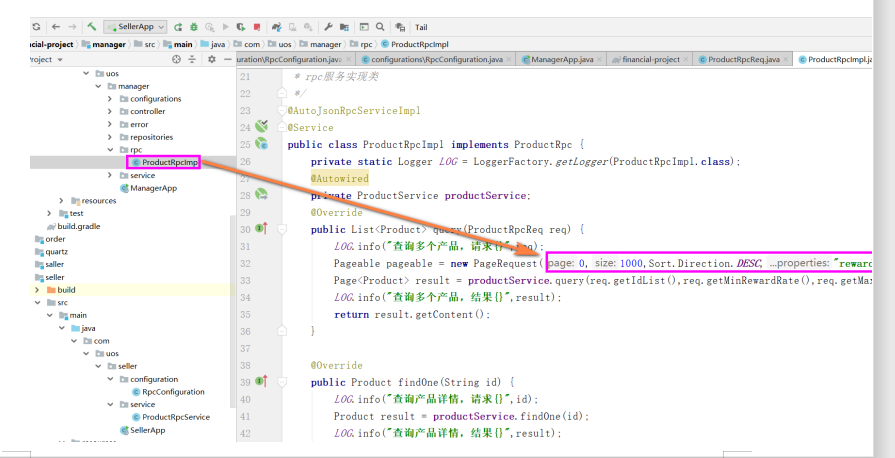Click the Spring bean gutter icon at line 24
This screenshot has height=458, width=895.
261,126
